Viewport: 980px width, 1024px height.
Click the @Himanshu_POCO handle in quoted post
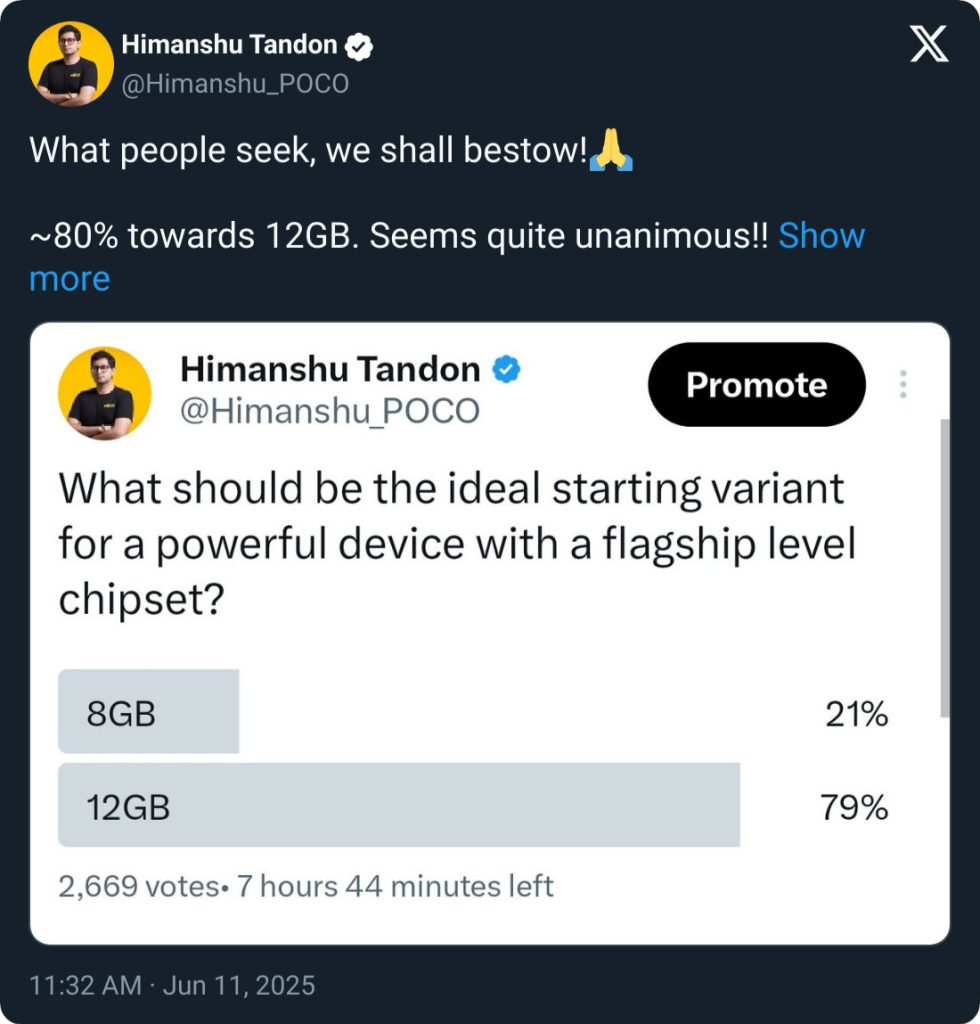[330, 410]
